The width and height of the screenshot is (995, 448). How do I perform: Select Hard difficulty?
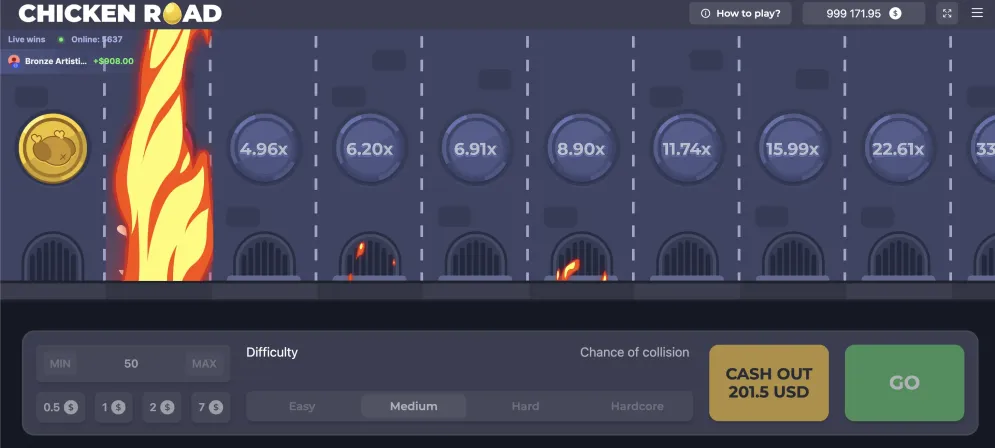[x=525, y=406]
